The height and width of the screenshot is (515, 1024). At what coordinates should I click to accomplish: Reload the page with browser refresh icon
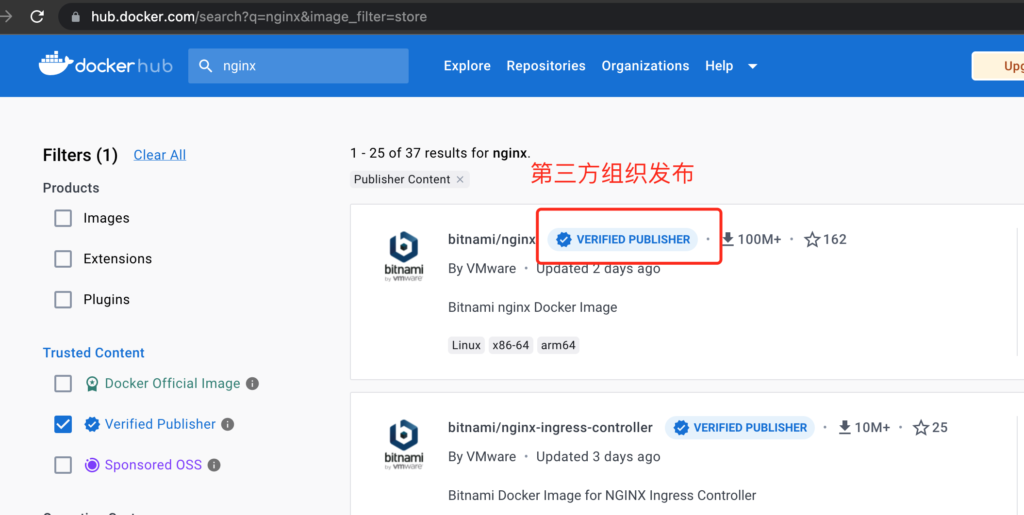(x=37, y=16)
